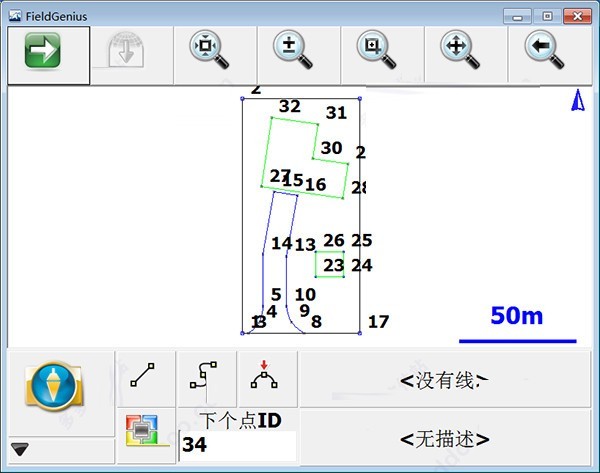Image resolution: width=600 pixels, height=473 pixels.
Task: Click the 下个点ID label
Action: [x=241, y=421]
